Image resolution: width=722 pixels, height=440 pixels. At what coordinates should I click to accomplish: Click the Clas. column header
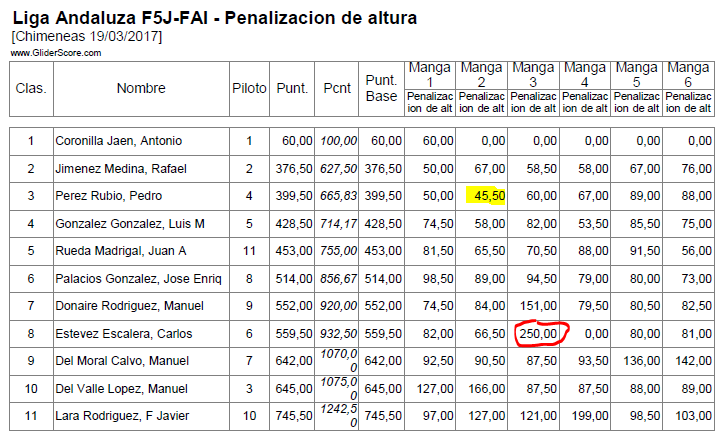[x=30, y=88]
